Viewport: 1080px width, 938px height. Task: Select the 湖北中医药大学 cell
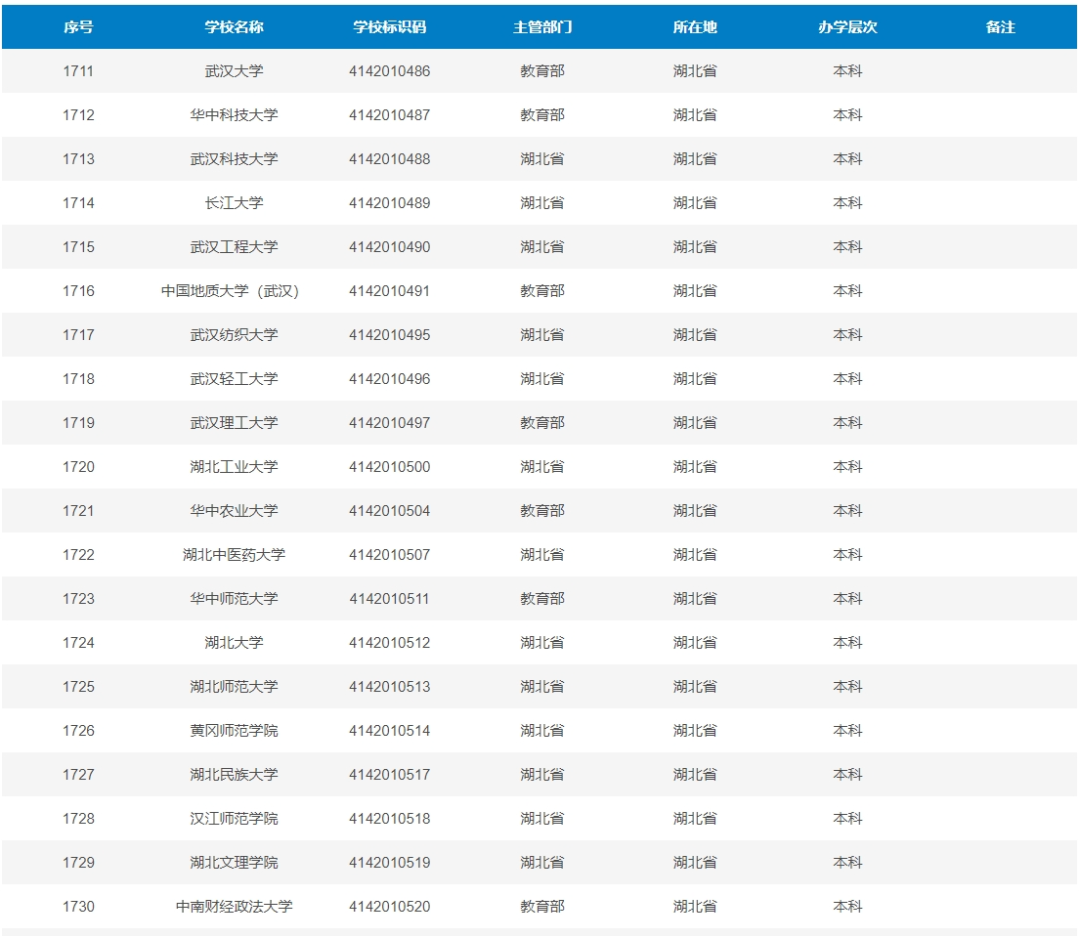click(x=233, y=555)
